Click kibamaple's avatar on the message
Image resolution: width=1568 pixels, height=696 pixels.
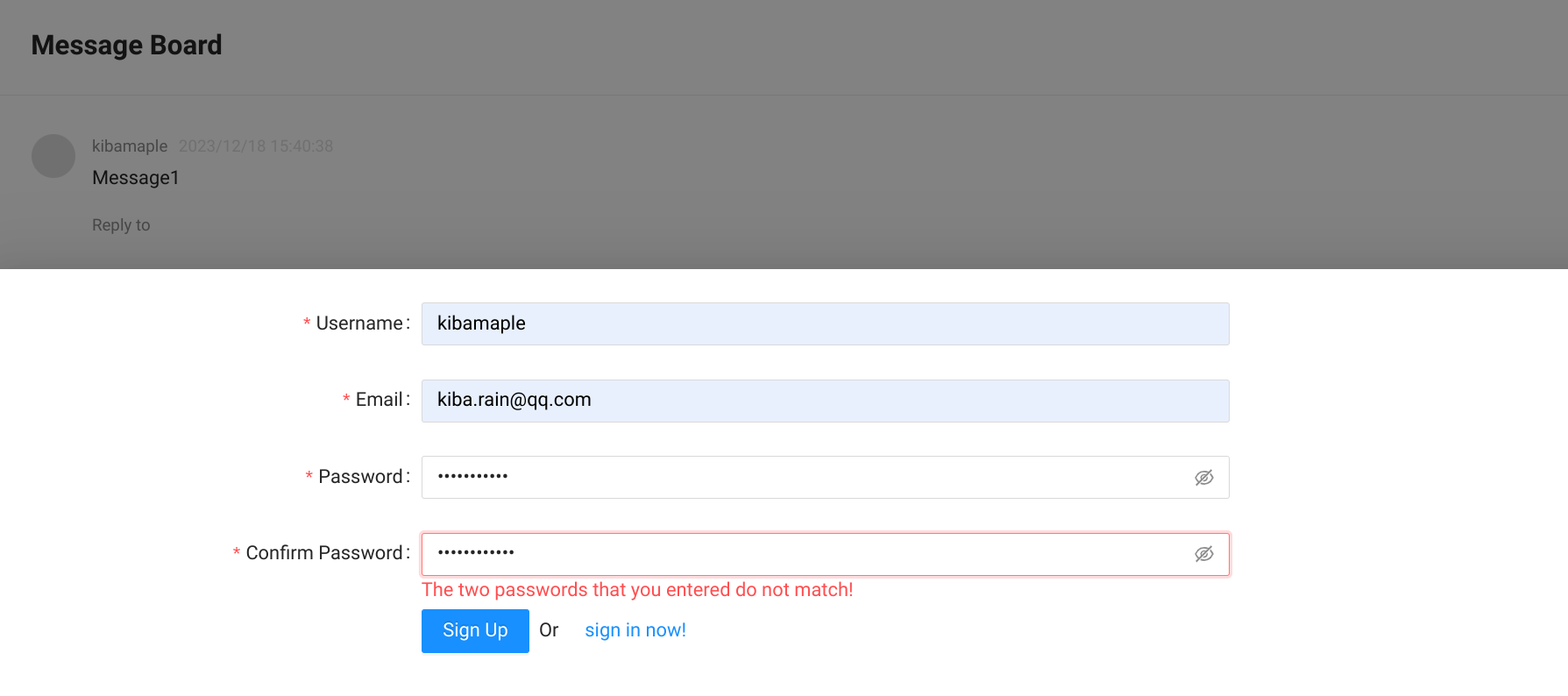tap(53, 156)
